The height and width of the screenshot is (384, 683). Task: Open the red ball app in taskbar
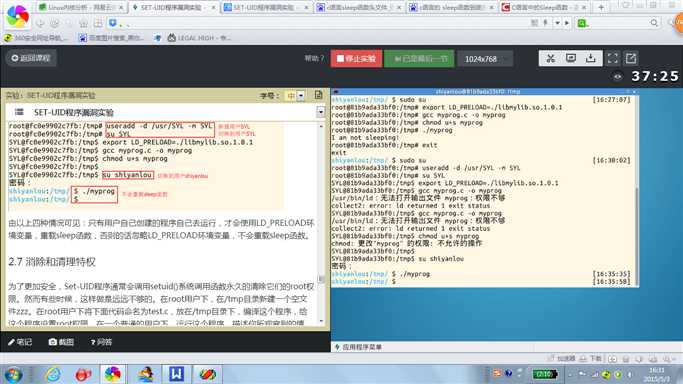click(x=83, y=374)
